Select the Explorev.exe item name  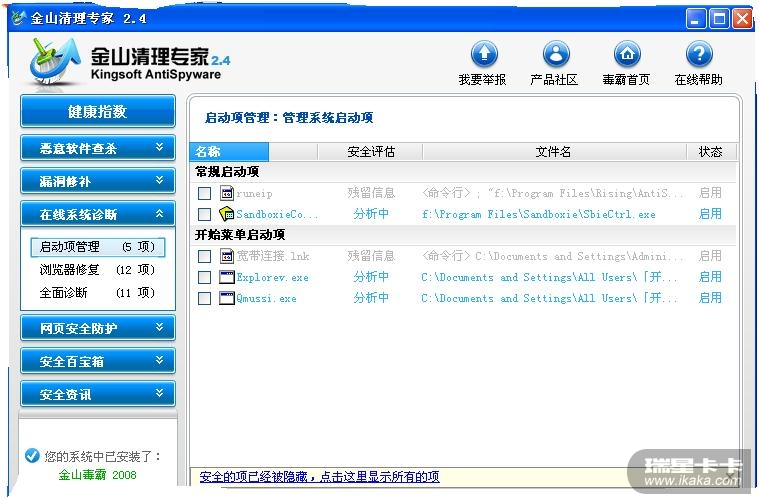click(273, 278)
